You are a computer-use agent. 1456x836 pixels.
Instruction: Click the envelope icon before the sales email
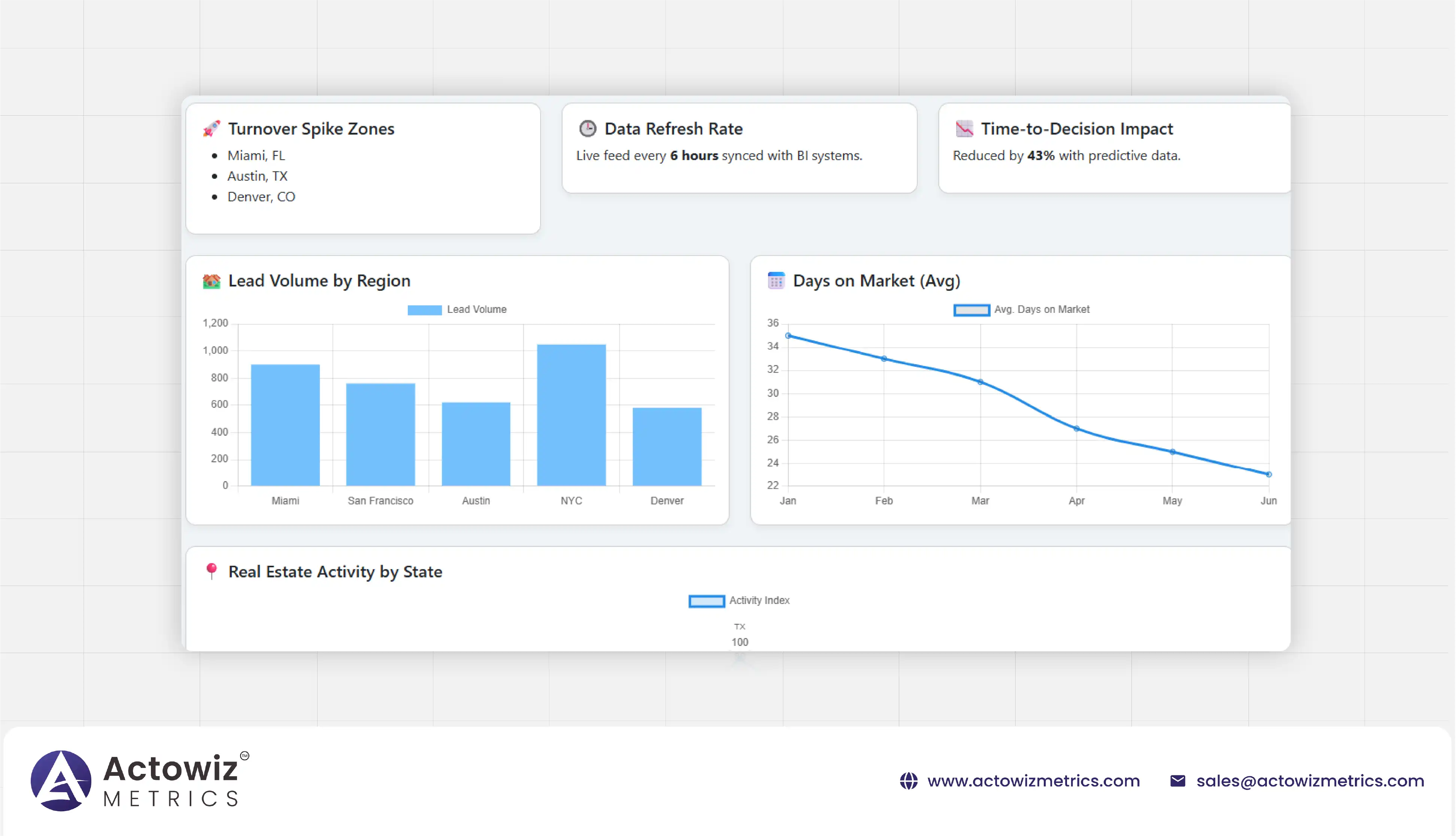1177,781
